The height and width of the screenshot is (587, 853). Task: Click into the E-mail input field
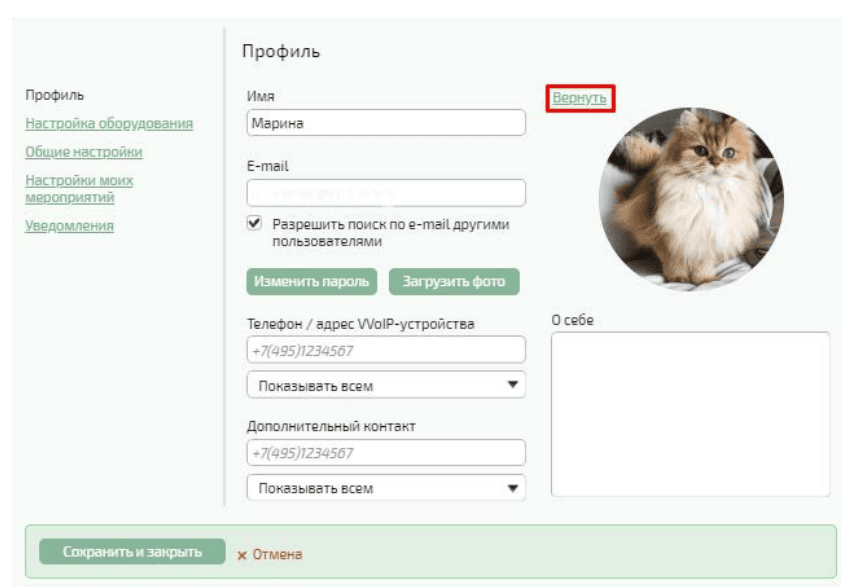point(385,193)
